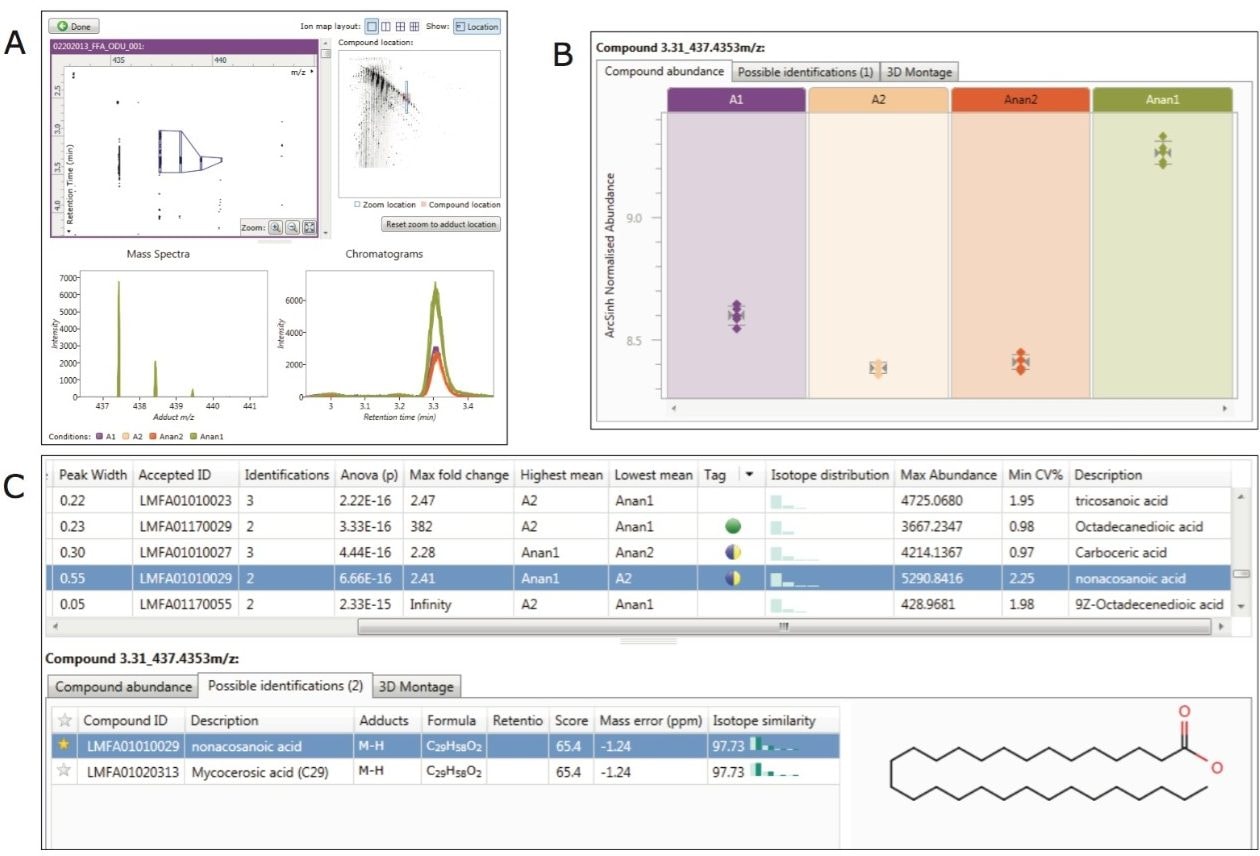Image resolution: width=1260 pixels, height=856 pixels.
Task: Switch to the 3D Montage tab in panel B
Action: pos(919,72)
